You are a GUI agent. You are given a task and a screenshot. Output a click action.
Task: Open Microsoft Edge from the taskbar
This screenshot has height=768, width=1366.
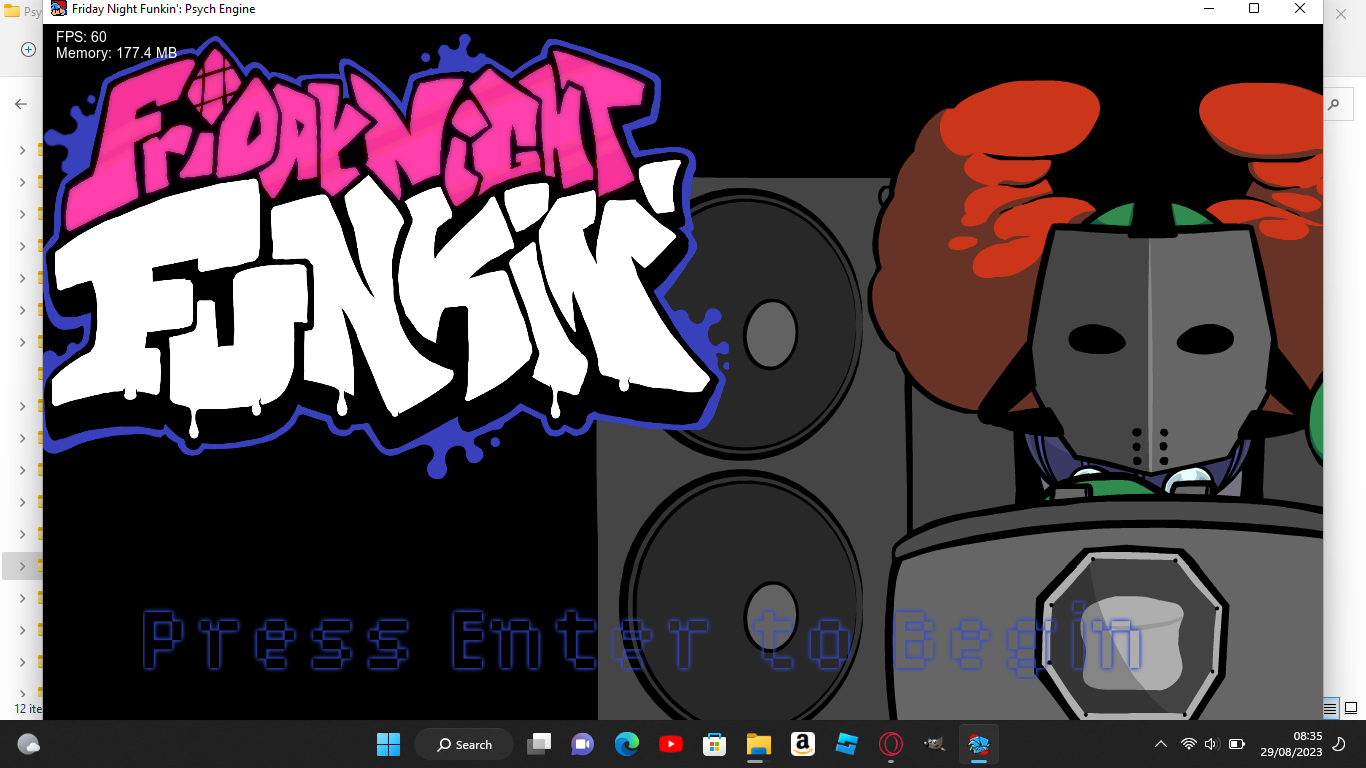[x=626, y=744]
